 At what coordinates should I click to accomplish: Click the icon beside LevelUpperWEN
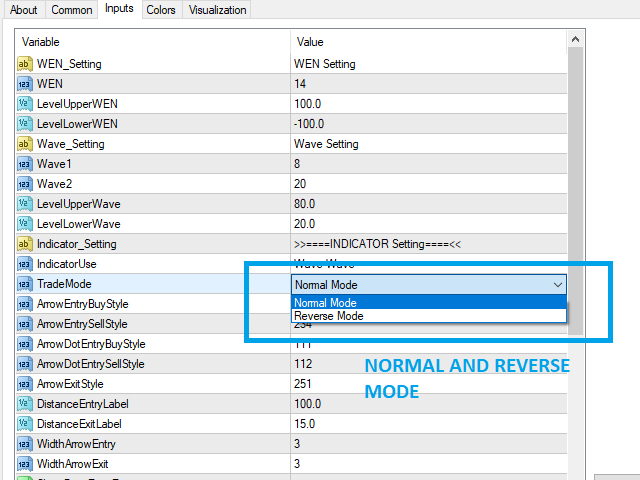(25, 104)
